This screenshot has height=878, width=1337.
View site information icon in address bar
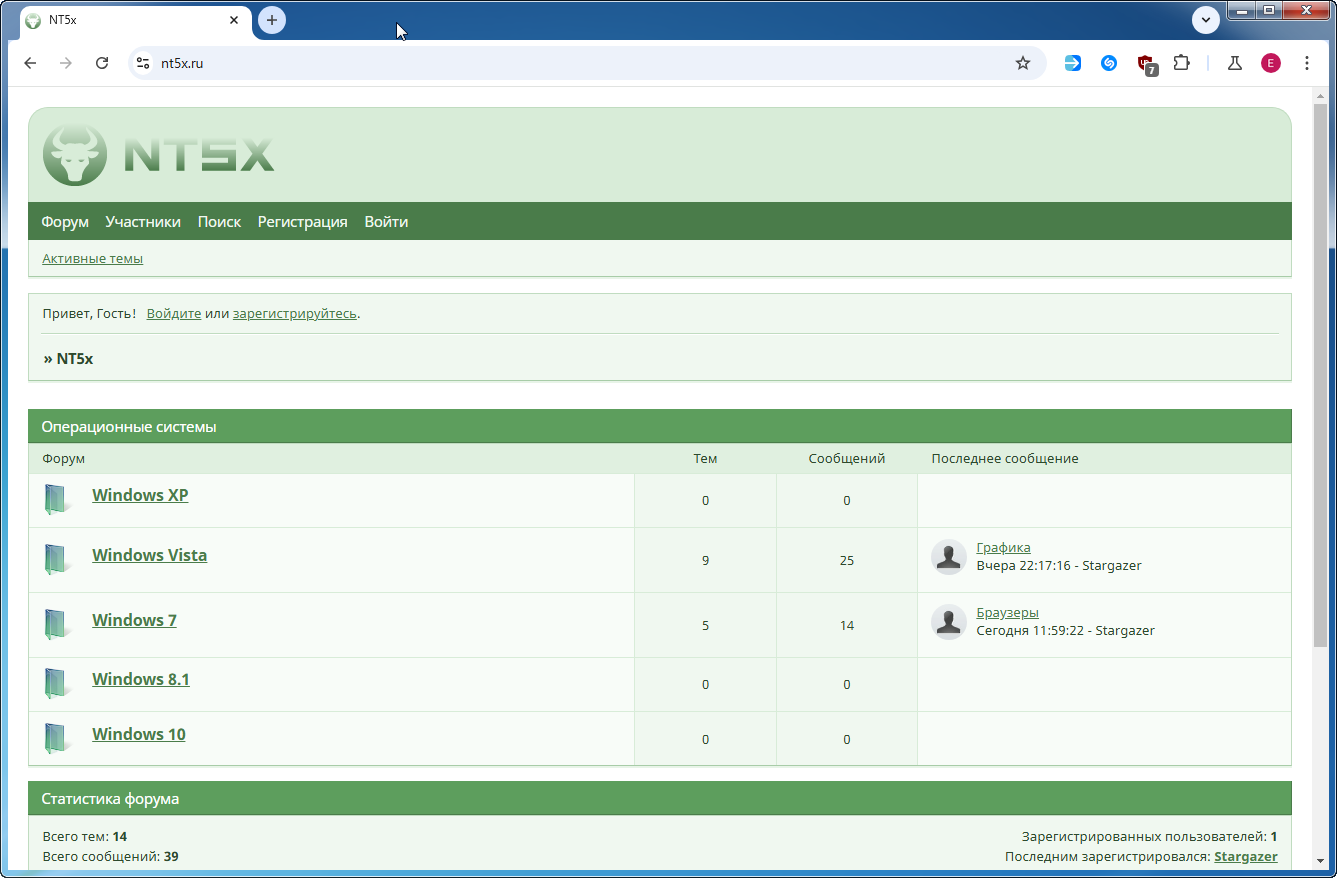(143, 63)
